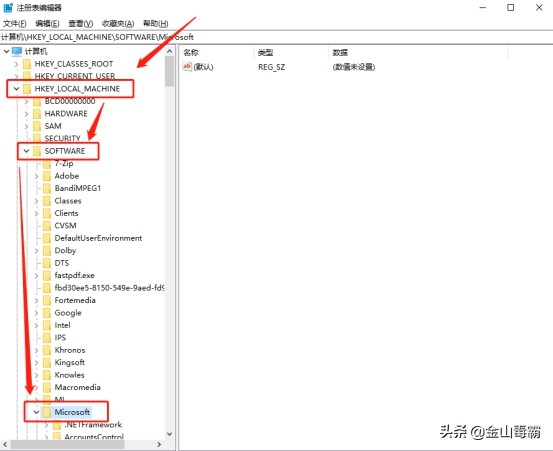Expand the Fortemedia key
This screenshot has width=553, height=451.
coord(36,300)
